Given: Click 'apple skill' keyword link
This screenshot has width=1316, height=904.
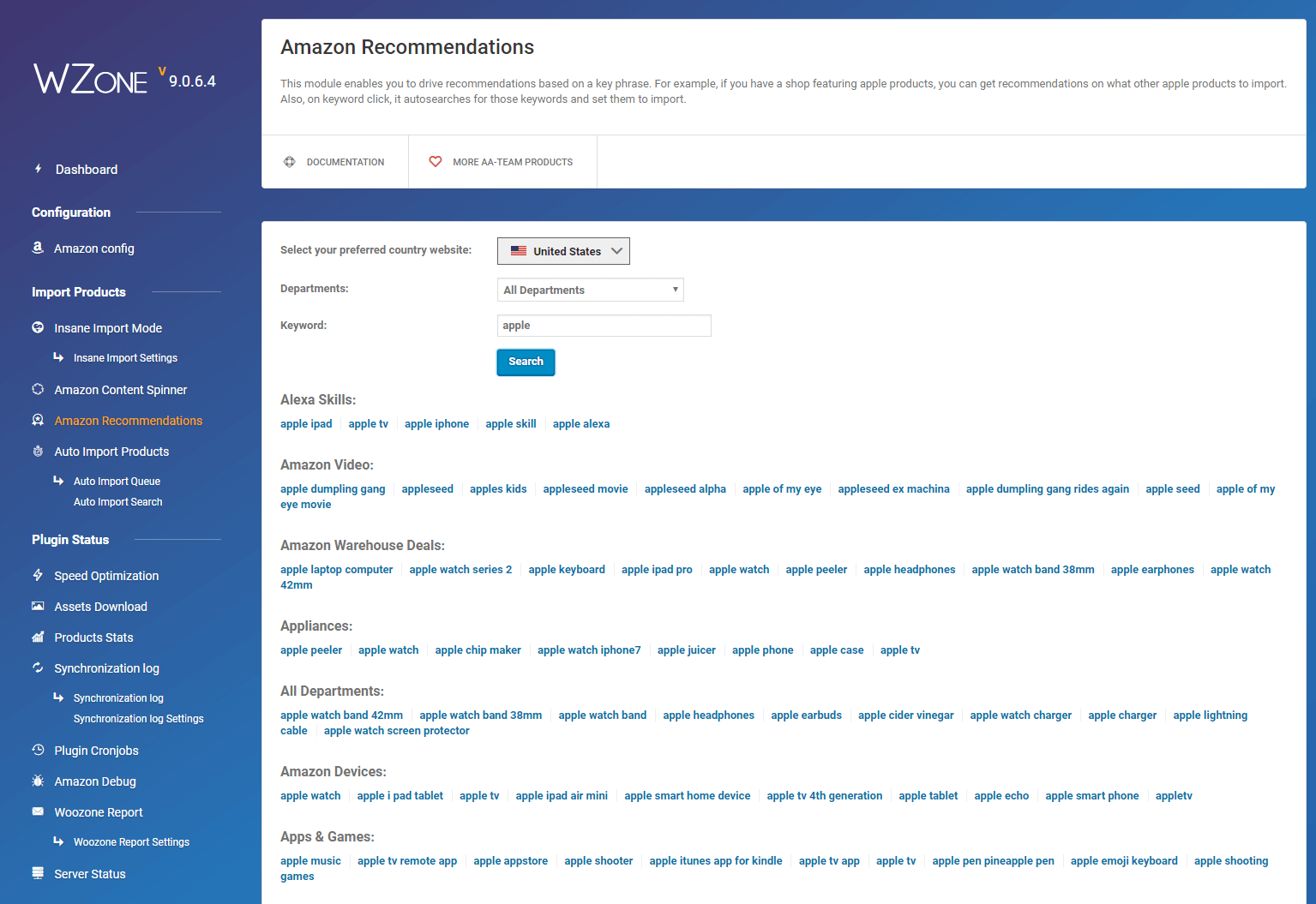Looking at the screenshot, I should [x=511, y=424].
